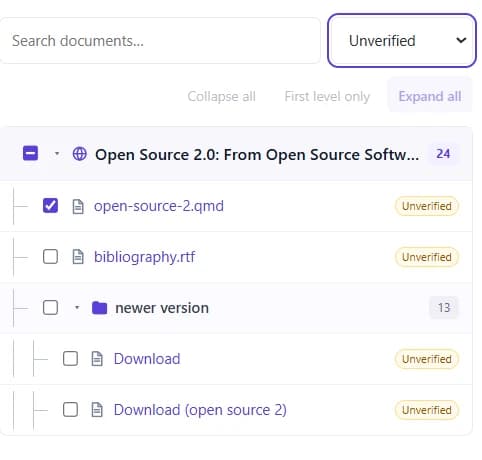This screenshot has height=460, width=482.
Task: Open the Unverified status filter dropdown
Action: coord(402,41)
